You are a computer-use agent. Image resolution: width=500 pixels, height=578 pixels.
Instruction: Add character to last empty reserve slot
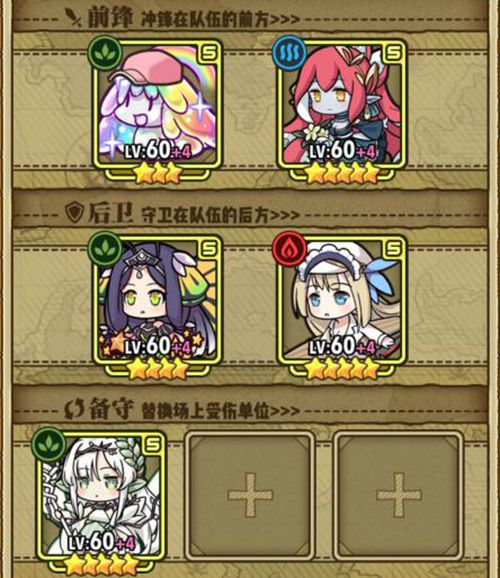(398, 495)
